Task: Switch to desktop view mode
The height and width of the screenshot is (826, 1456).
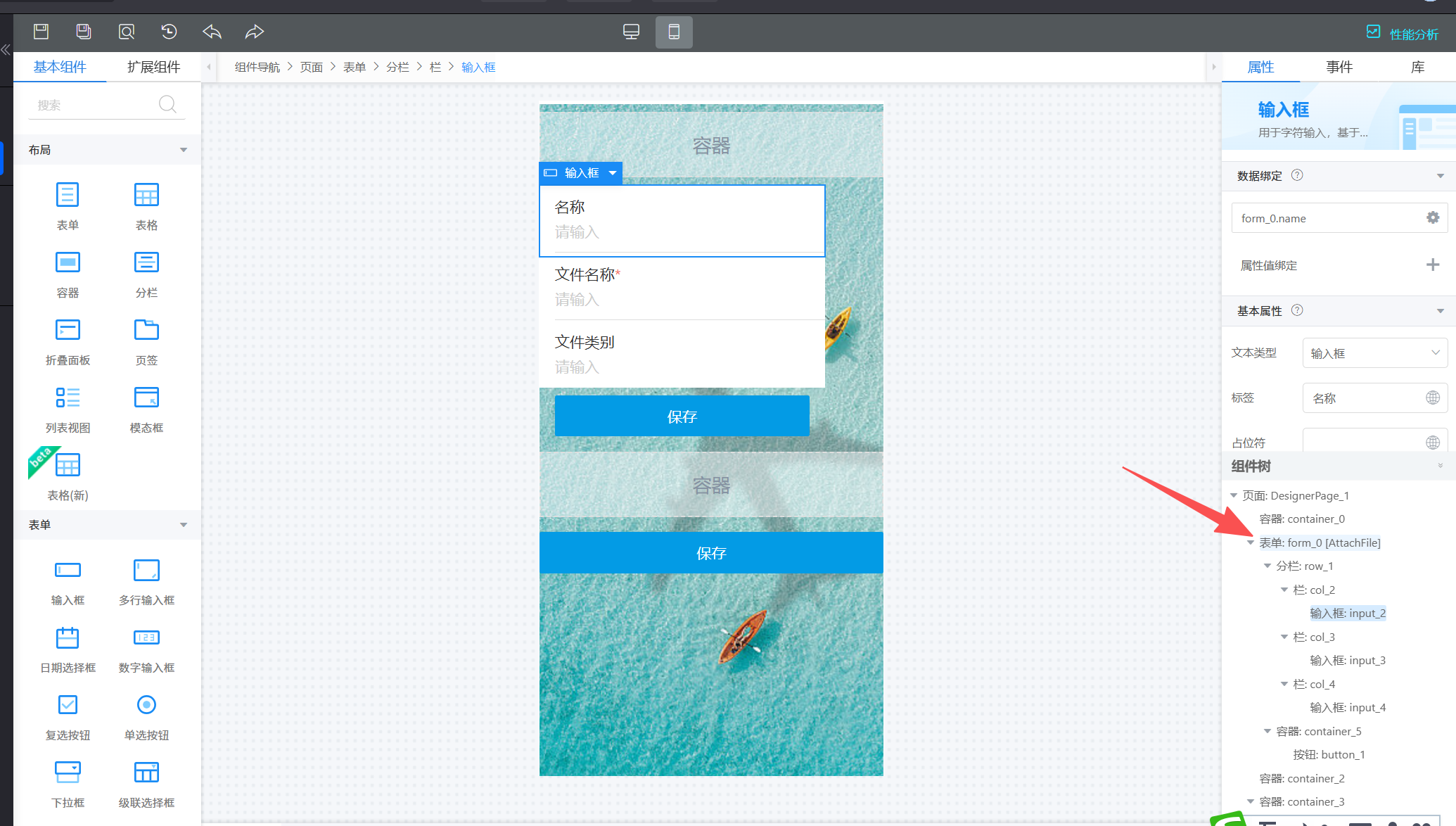Action: point(631,32)
